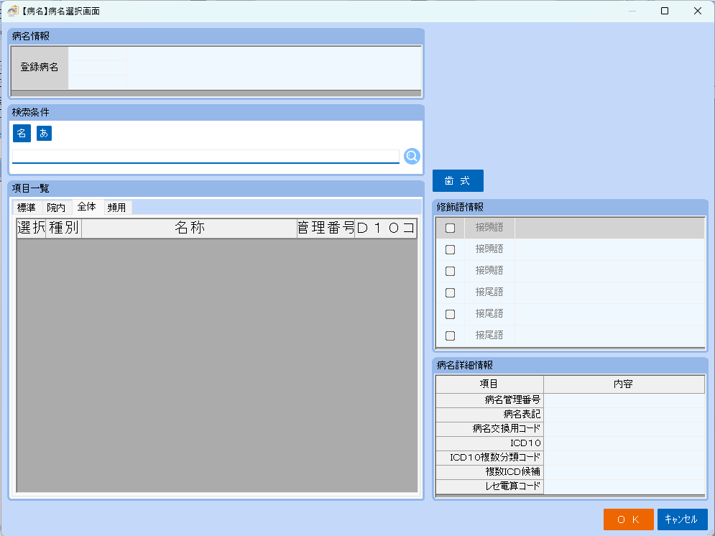The image size is (715, 536).
Task: Click the ICD10複数分類コード row
Action: 570,458
